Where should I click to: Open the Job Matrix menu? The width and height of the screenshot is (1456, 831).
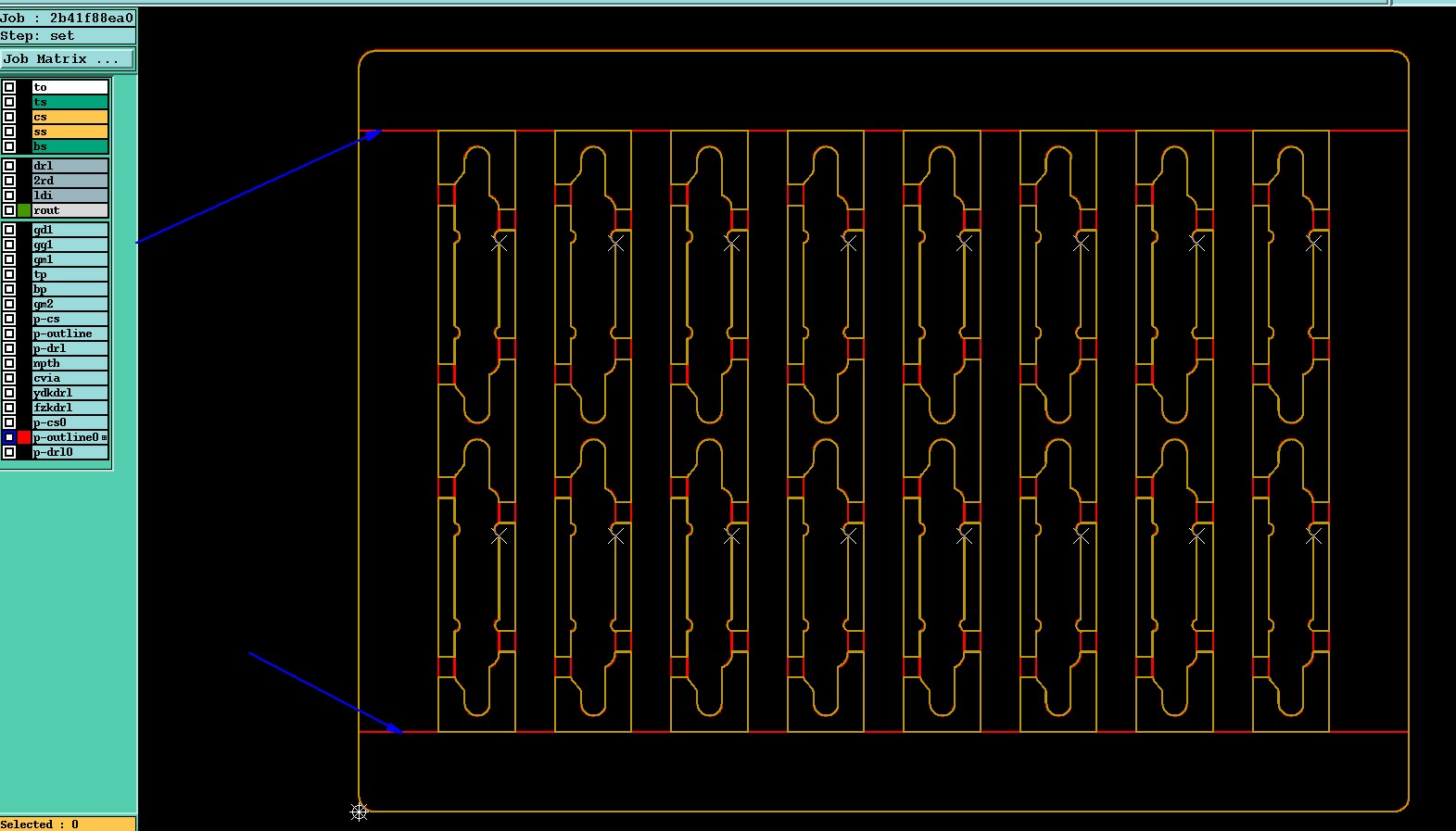(x=68, y=58)
